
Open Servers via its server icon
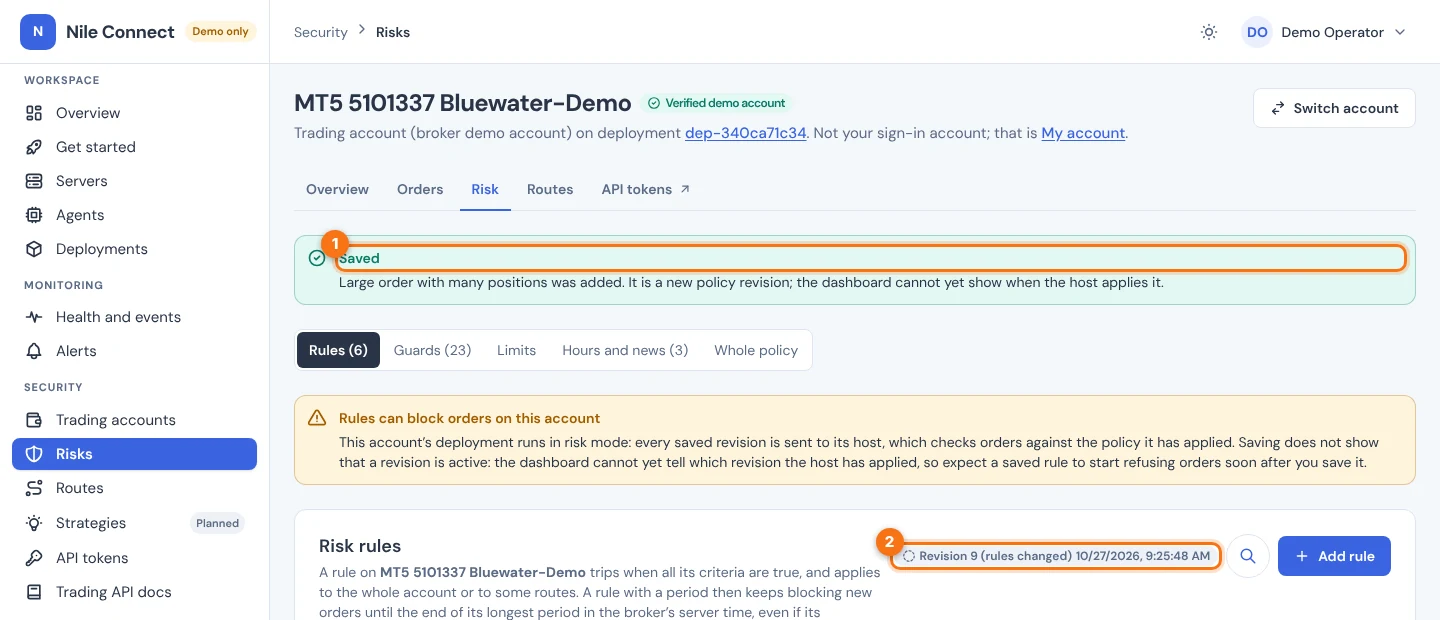click(34, 181)
